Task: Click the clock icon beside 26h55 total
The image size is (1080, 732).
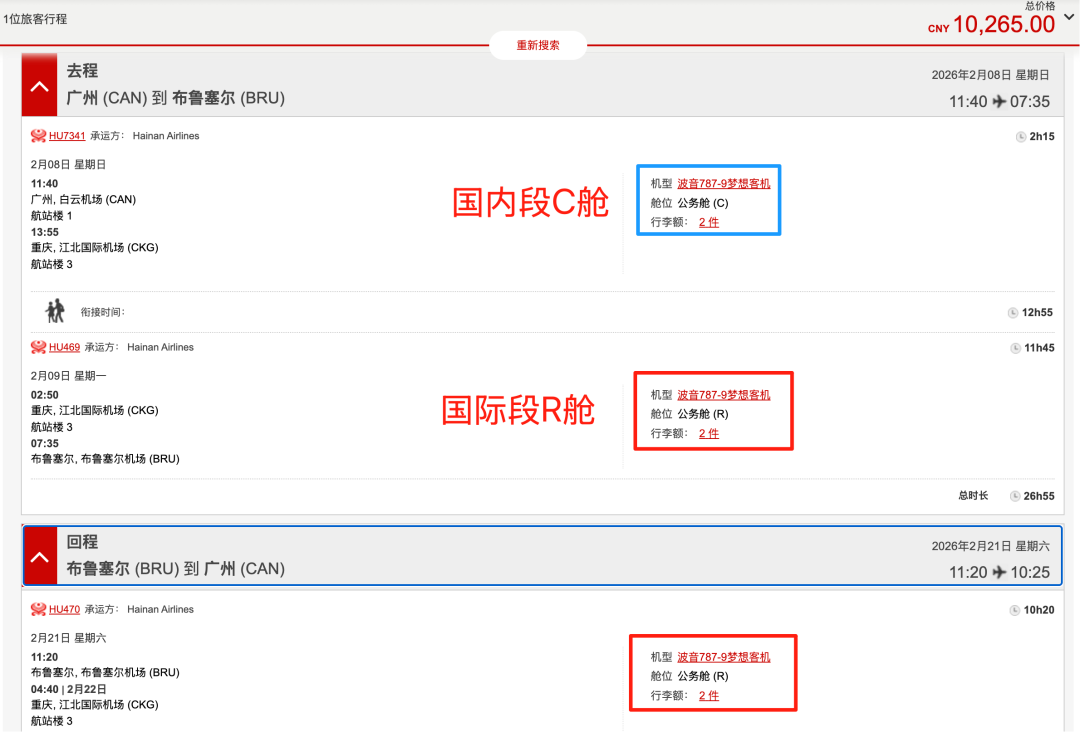Action: [x=1015, y=496]
